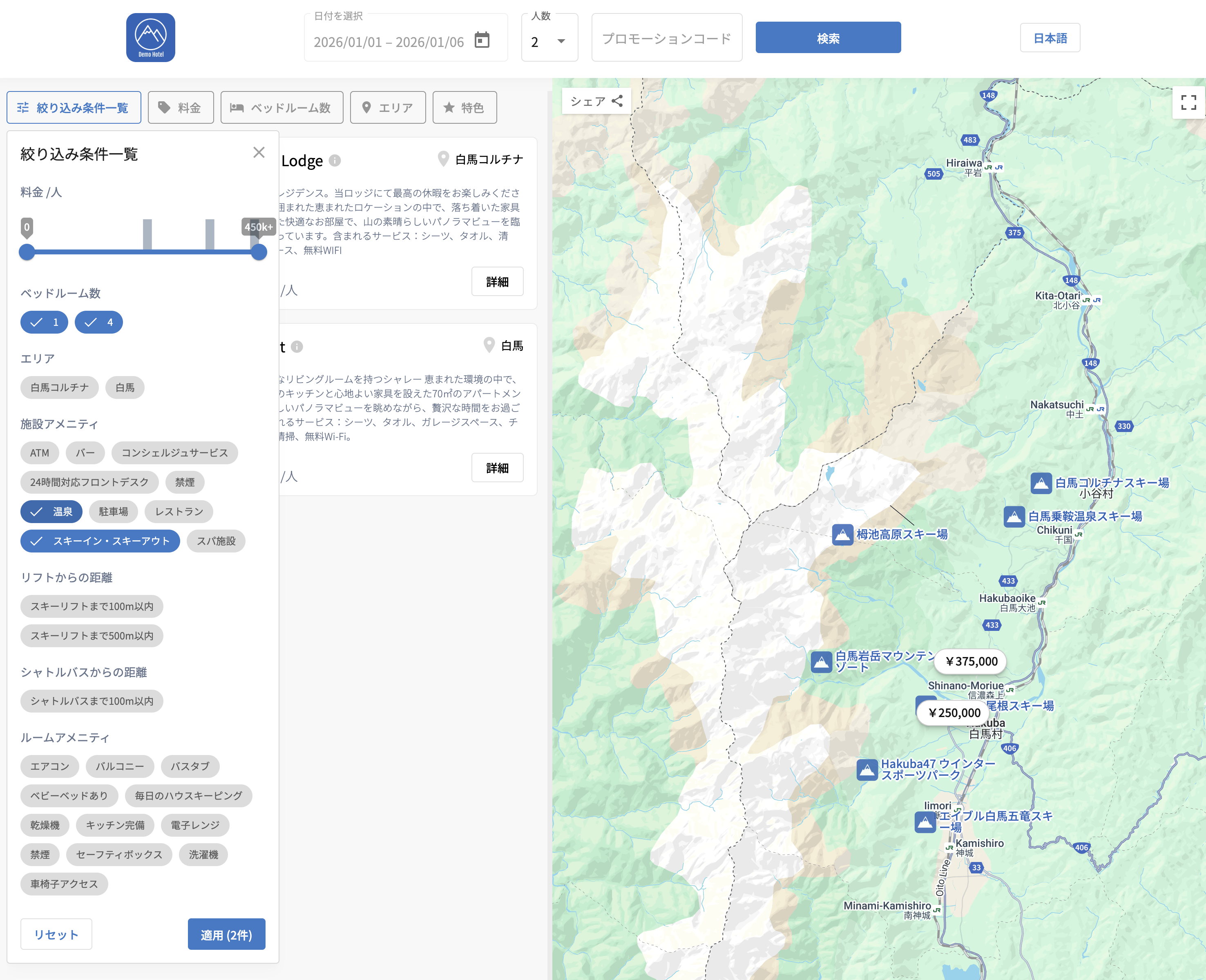Open the 人数 guest count dropdown
The width and height of the screenshot is (1206, 980).
[x=549, y=41]
